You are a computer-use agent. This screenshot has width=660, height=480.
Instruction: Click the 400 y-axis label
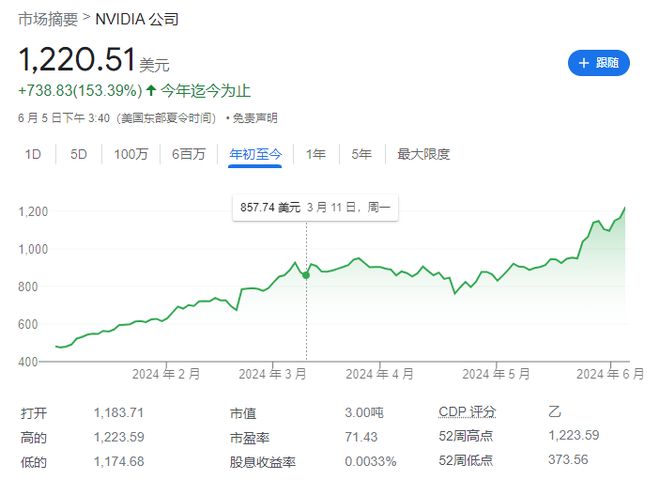28,362
